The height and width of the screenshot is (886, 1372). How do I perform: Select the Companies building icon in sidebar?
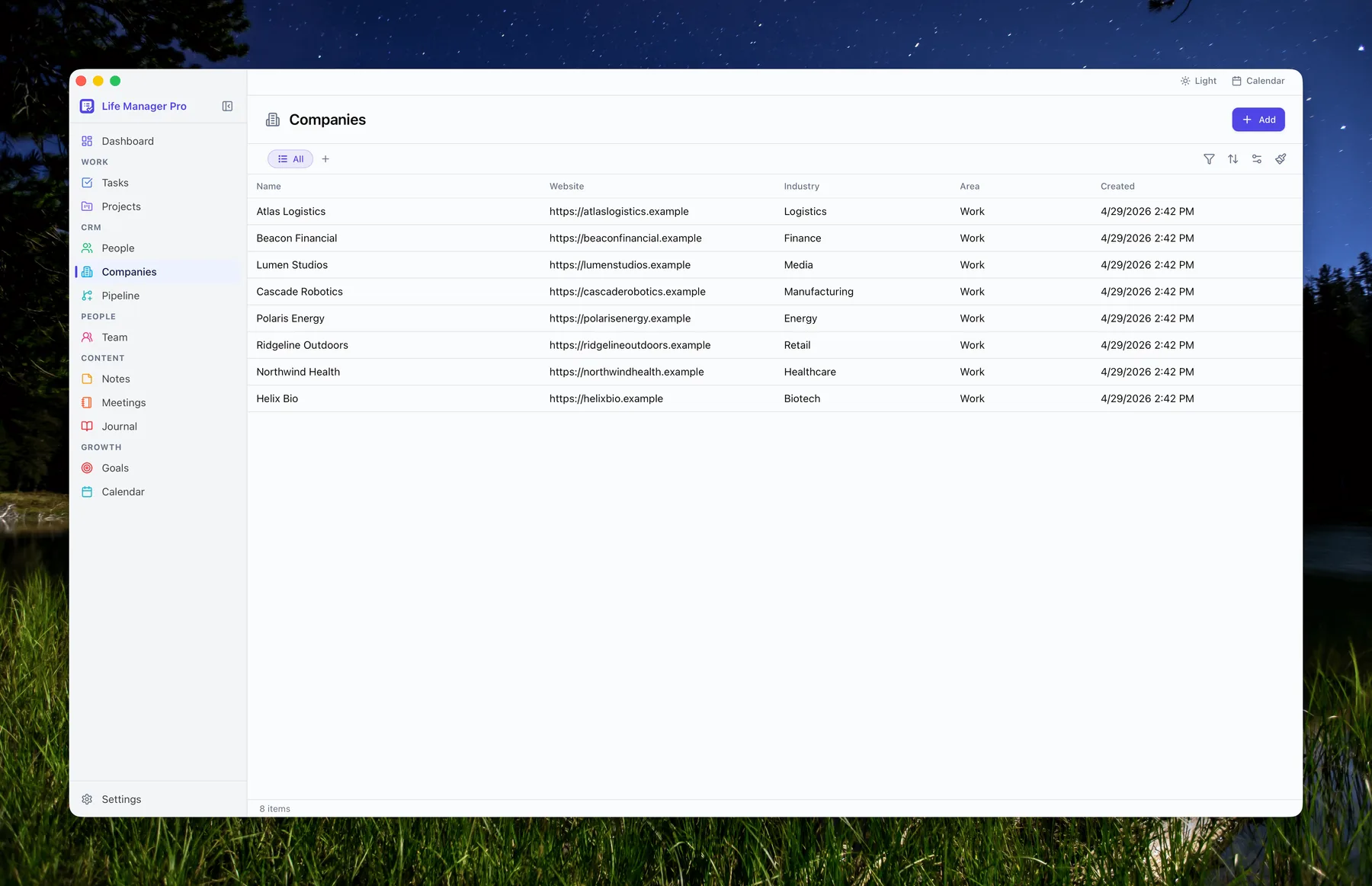[87, 272]
